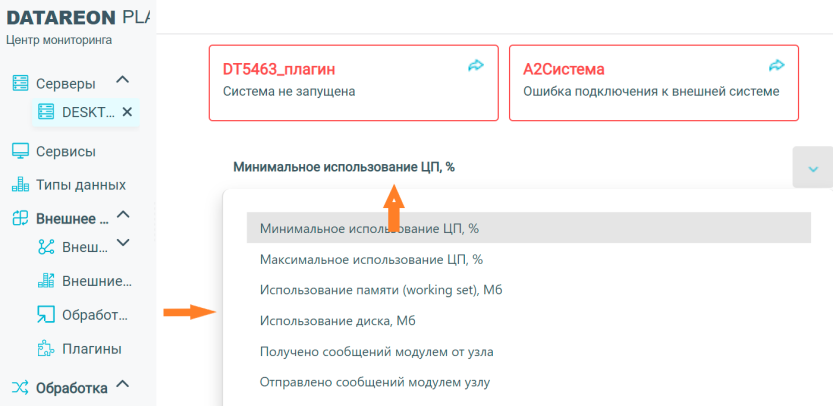The height and width of the screenshot is (406, 833).
Task: Open the Внешние... tree item
Action: coord(96,281)
